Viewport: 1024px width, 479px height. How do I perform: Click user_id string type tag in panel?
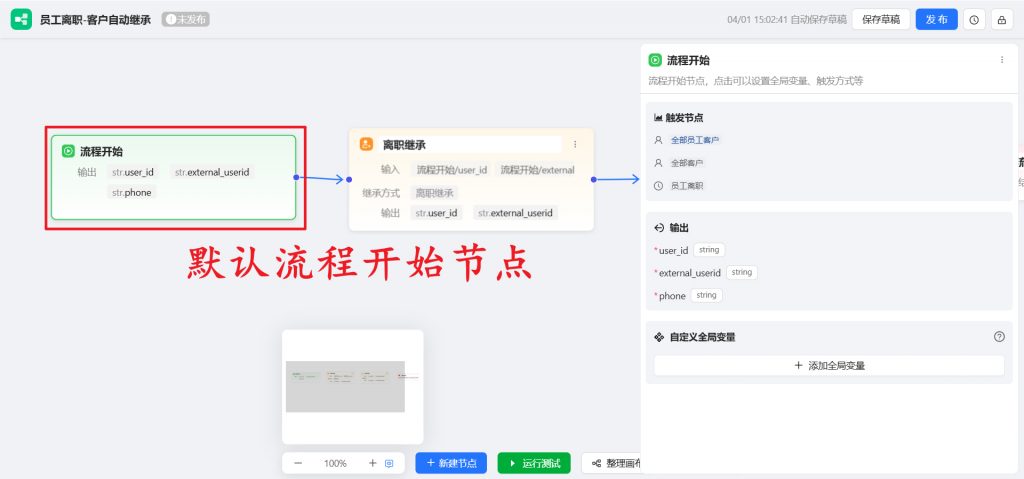pyautogui.click(x=709, y=250)
